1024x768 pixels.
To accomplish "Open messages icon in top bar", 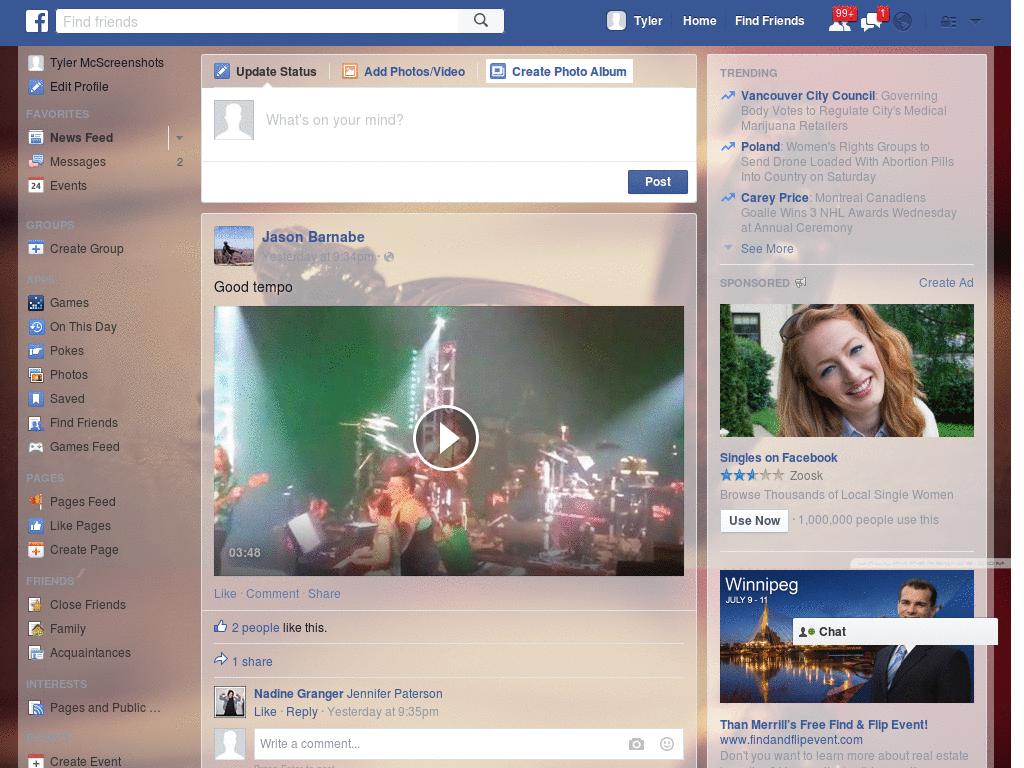I will pos(871,21).
